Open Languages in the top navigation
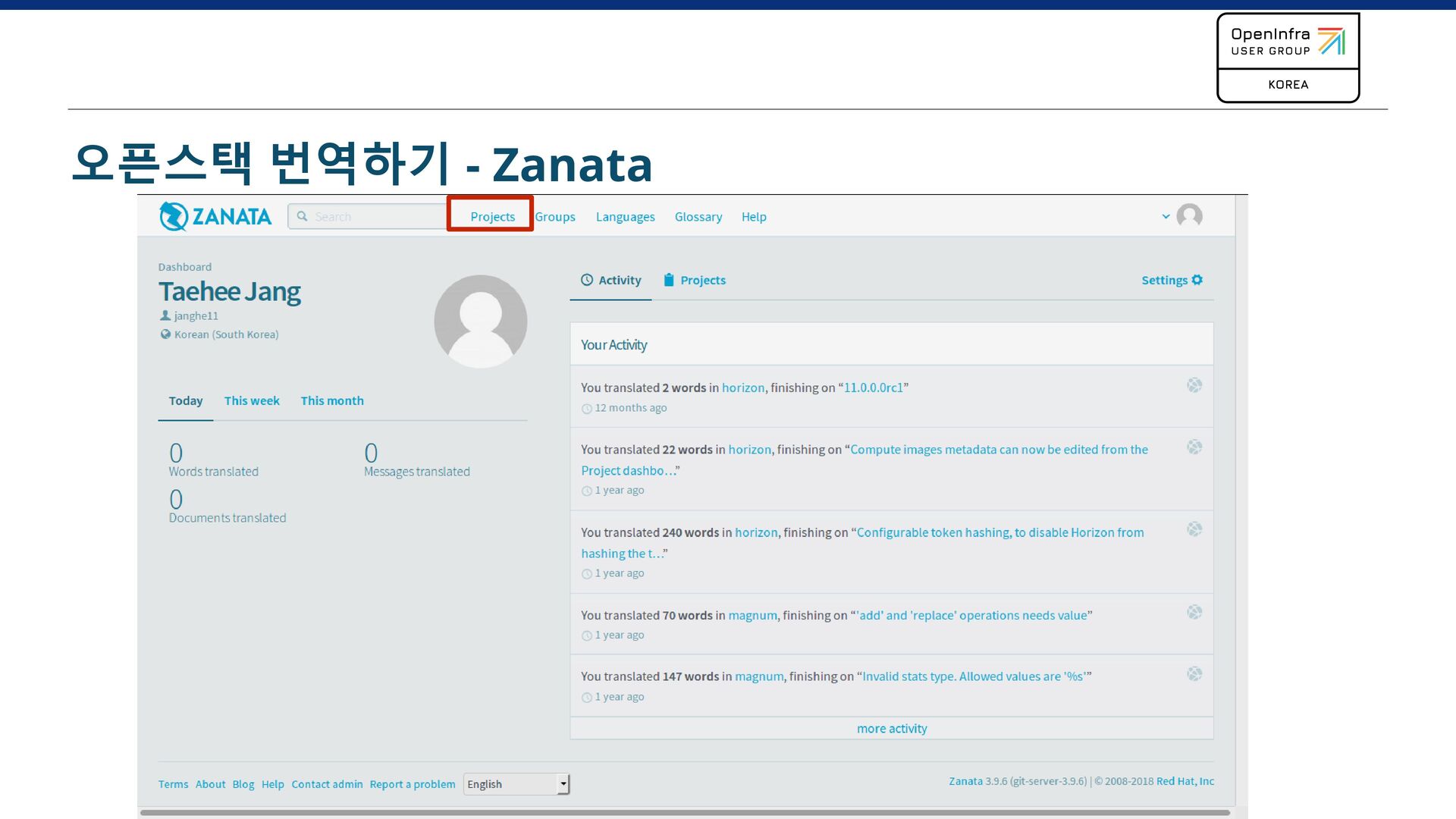The image size is (1456, 819). click(625, 217)
